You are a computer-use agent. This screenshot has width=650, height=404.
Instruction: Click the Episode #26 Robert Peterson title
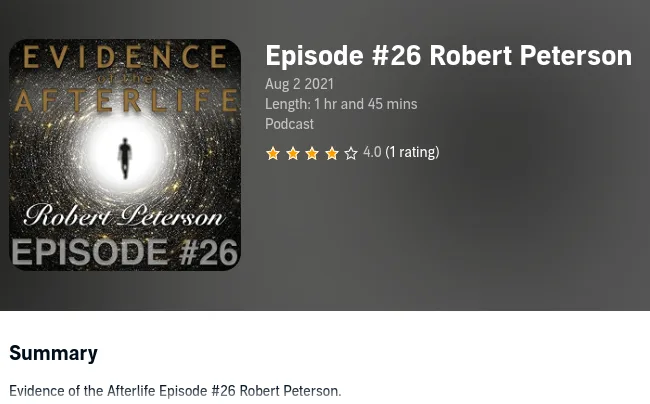[x=449, y=56]
